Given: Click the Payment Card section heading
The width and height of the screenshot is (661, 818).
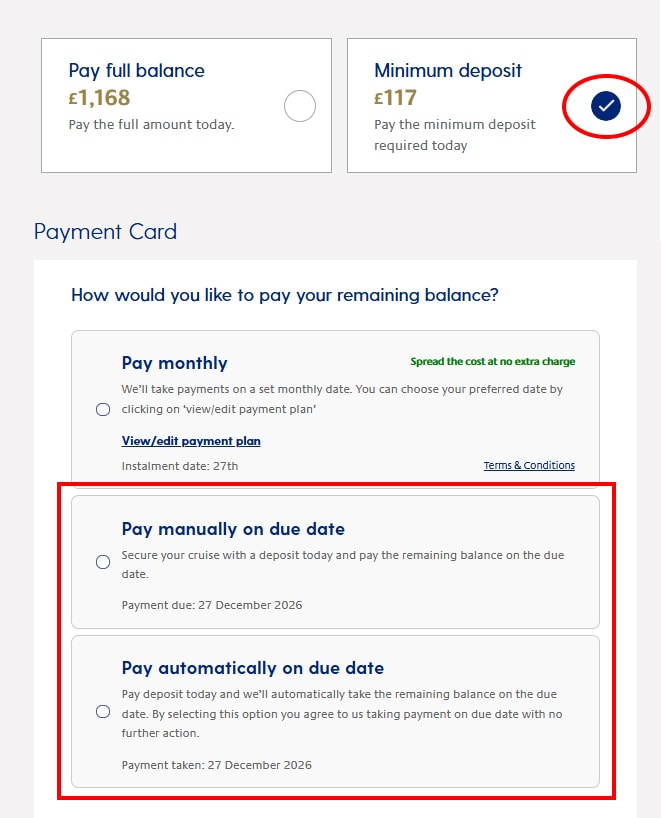Looking at the screenshot, I should (105, 232).
